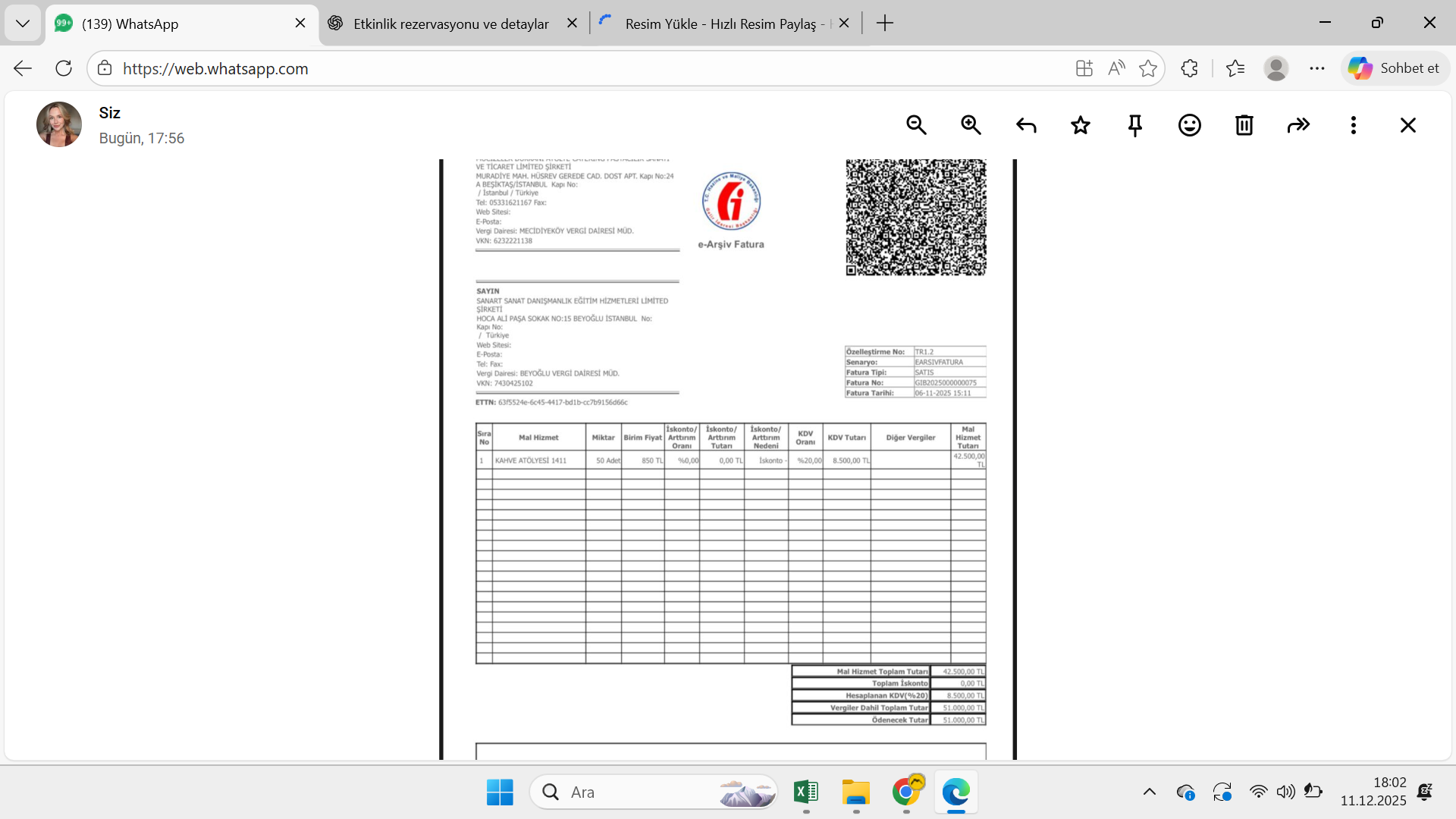The height and width of the screenshot is (819, 1456).
Task: Close the Resim Yükle tab
Action: pyautogui.click(x=844, y=24)
